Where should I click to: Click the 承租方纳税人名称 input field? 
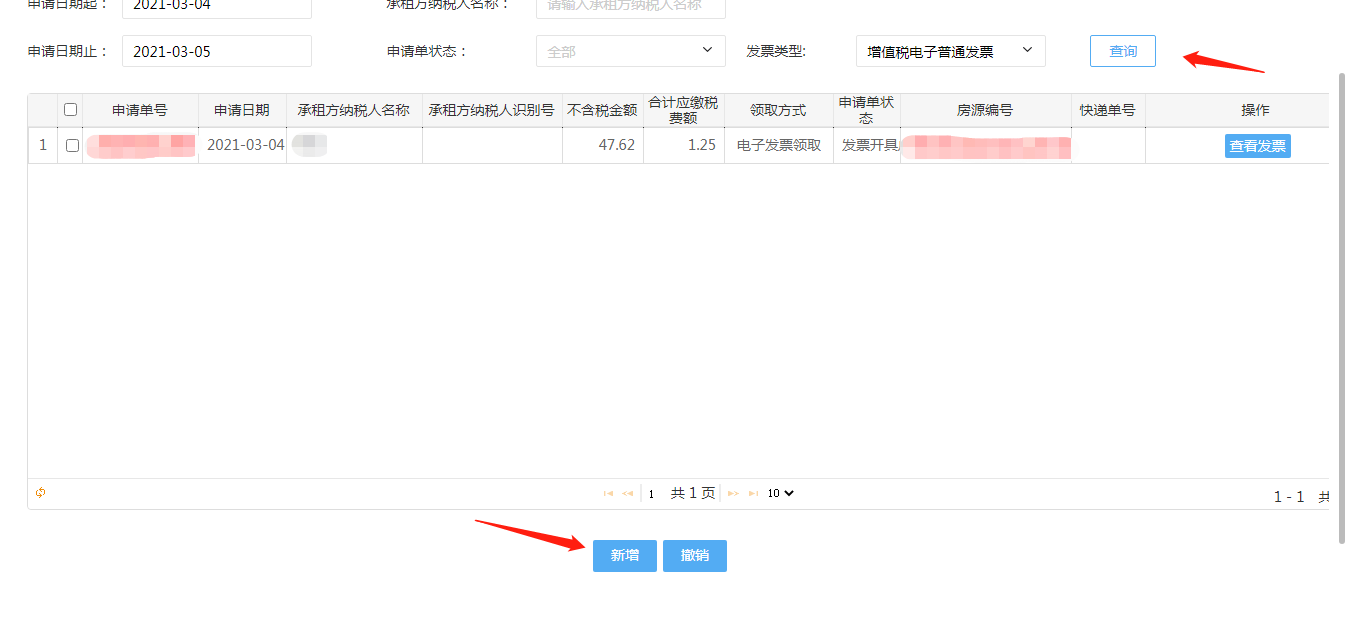[x=630, y=8]
